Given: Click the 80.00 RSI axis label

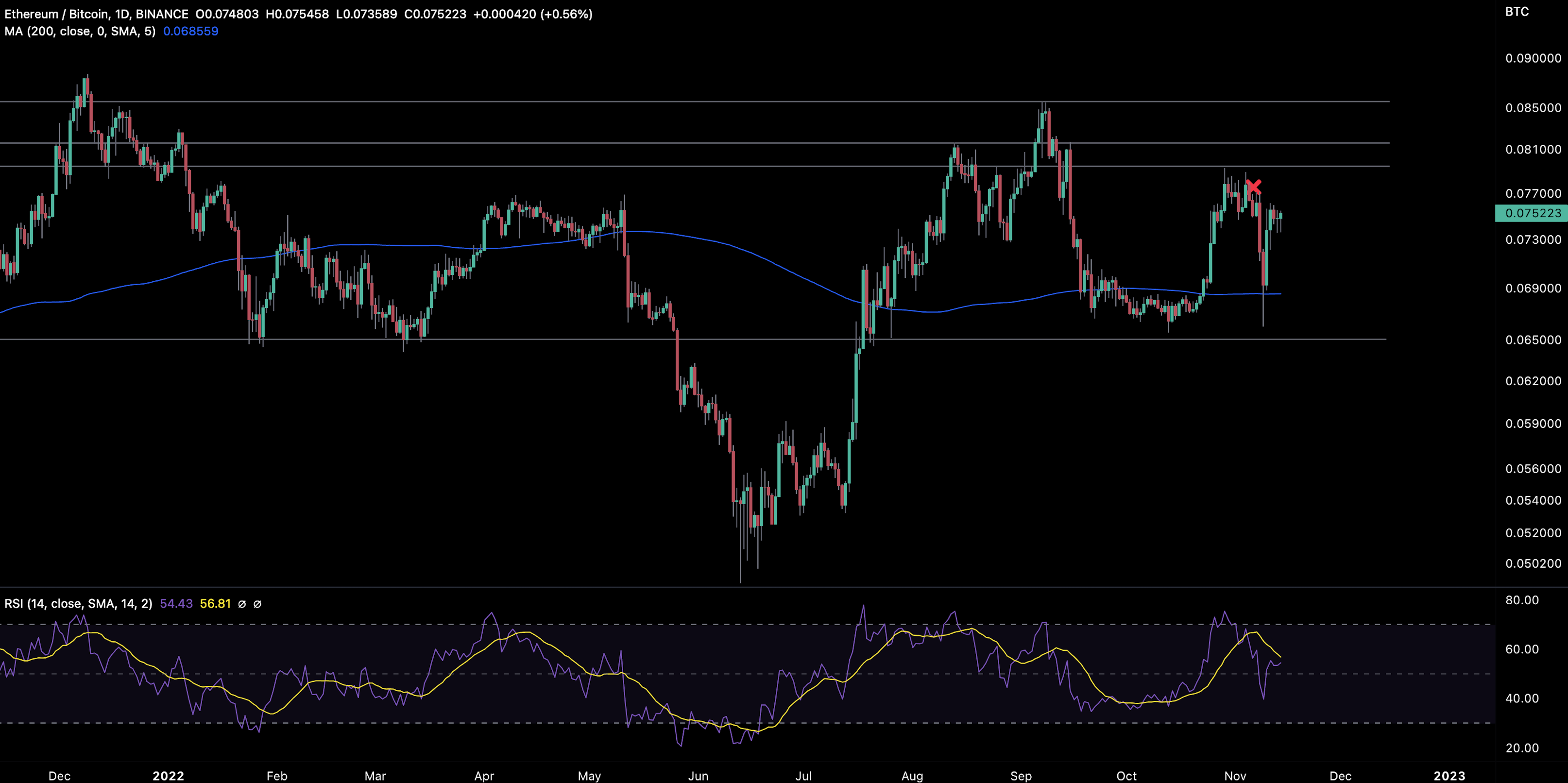Looking at the screenshot, I should pos(1522,600).
